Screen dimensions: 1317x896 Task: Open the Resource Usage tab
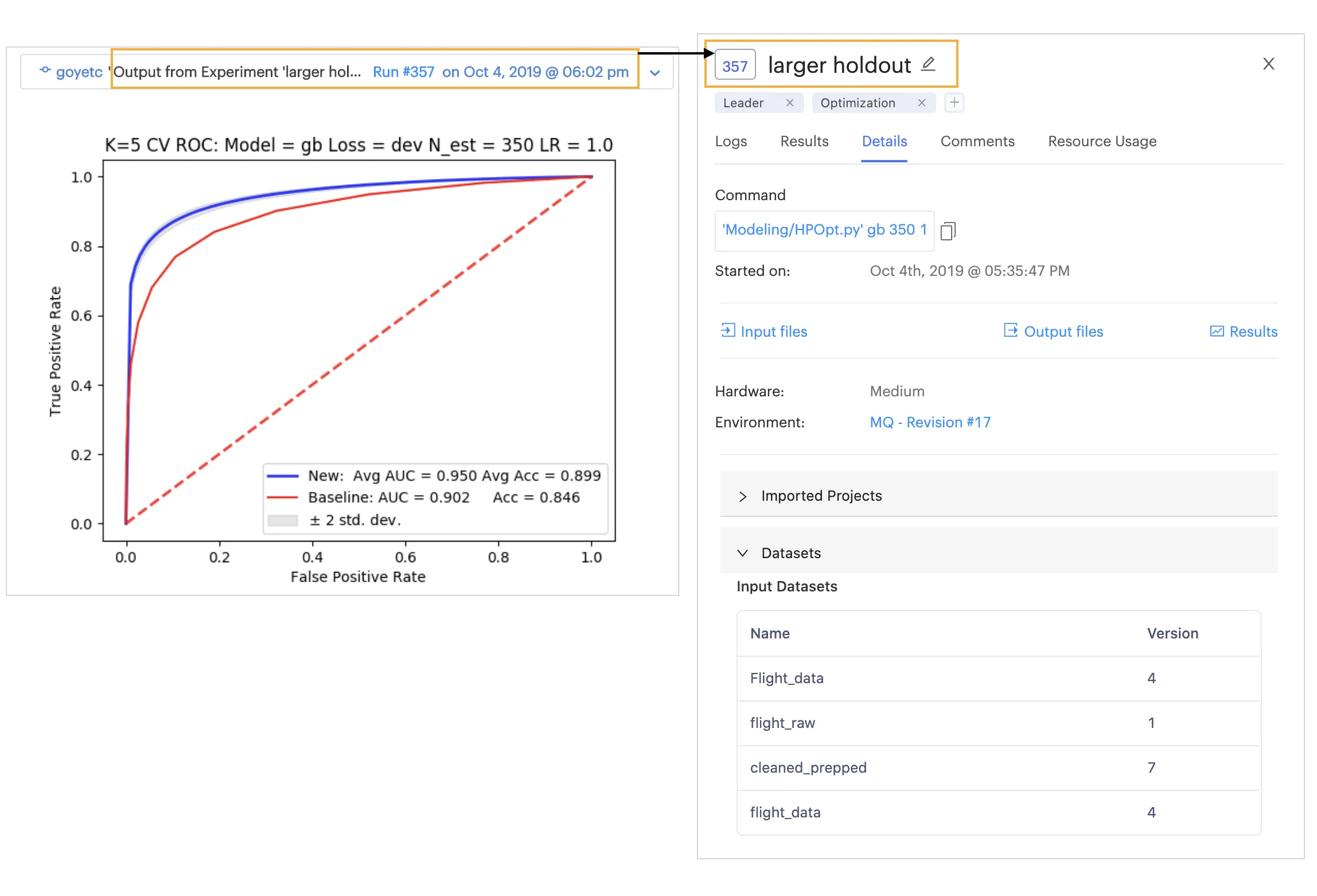click(x=1101, y=142)
